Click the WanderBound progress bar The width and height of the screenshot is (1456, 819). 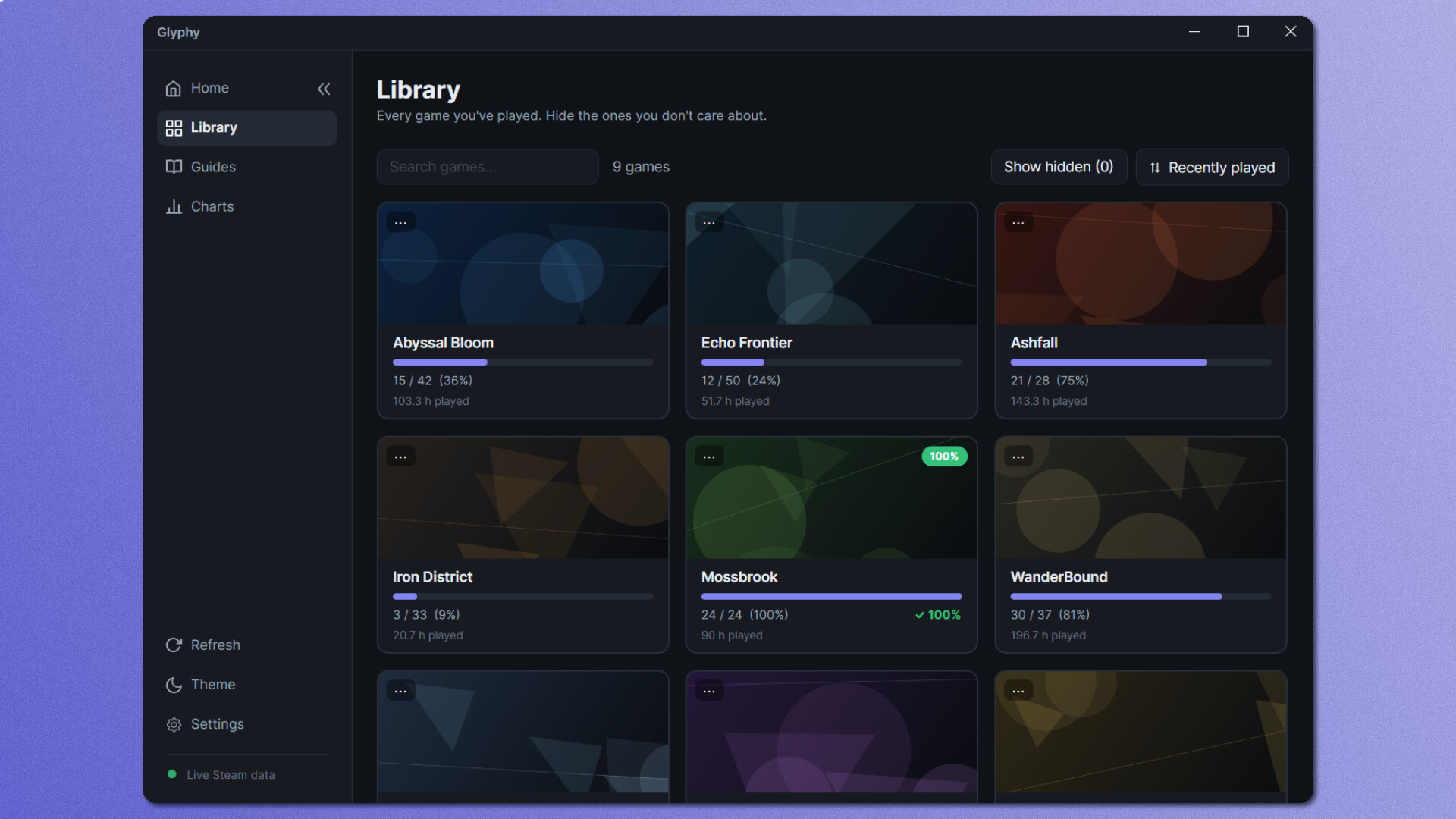1141,597
